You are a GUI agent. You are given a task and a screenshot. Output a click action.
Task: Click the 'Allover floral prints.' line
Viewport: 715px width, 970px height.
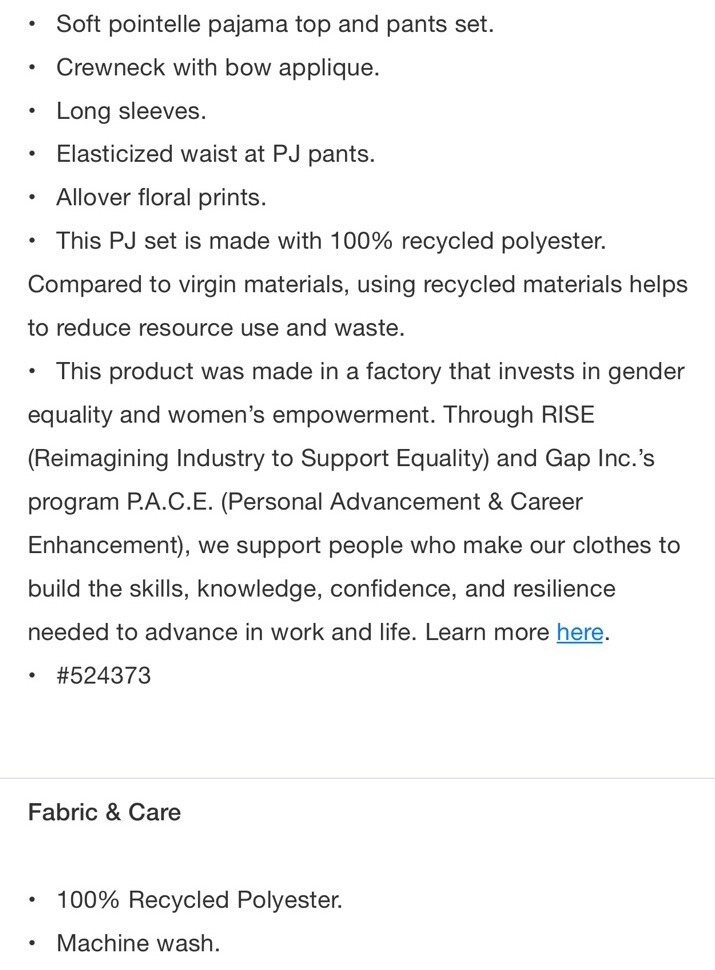coord(161,197)
